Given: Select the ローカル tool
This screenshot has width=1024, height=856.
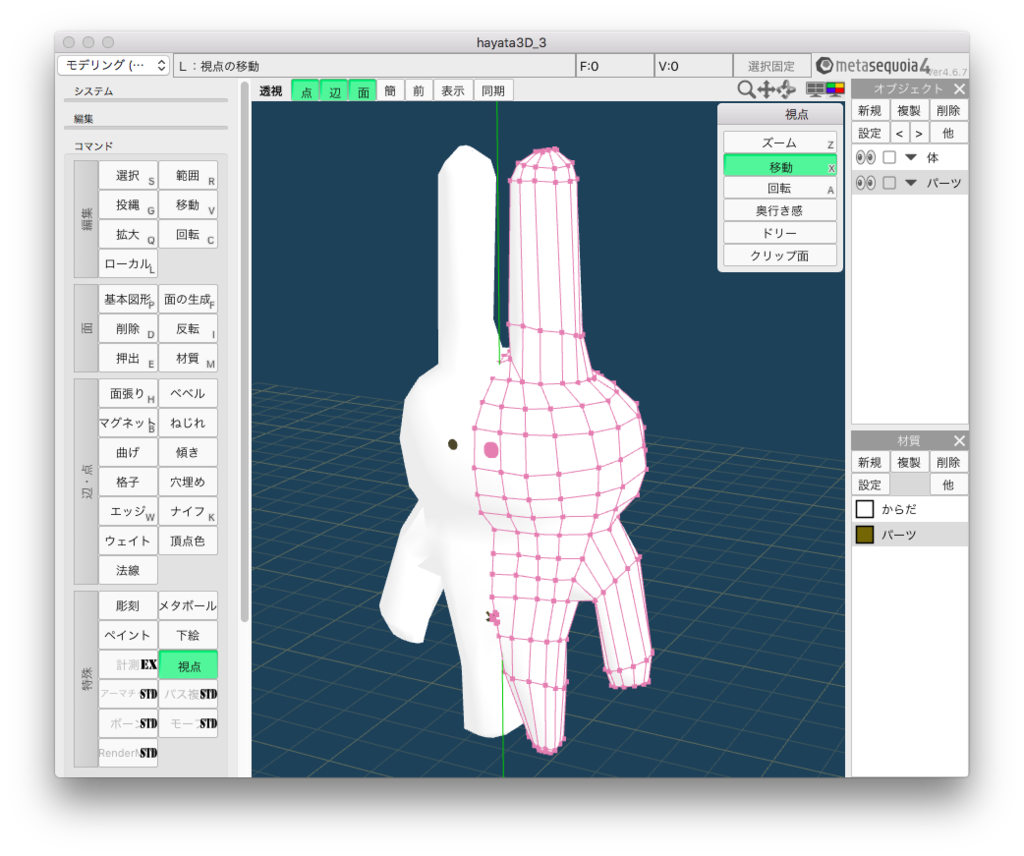Looking at the screenshot, I should point(128,264).
